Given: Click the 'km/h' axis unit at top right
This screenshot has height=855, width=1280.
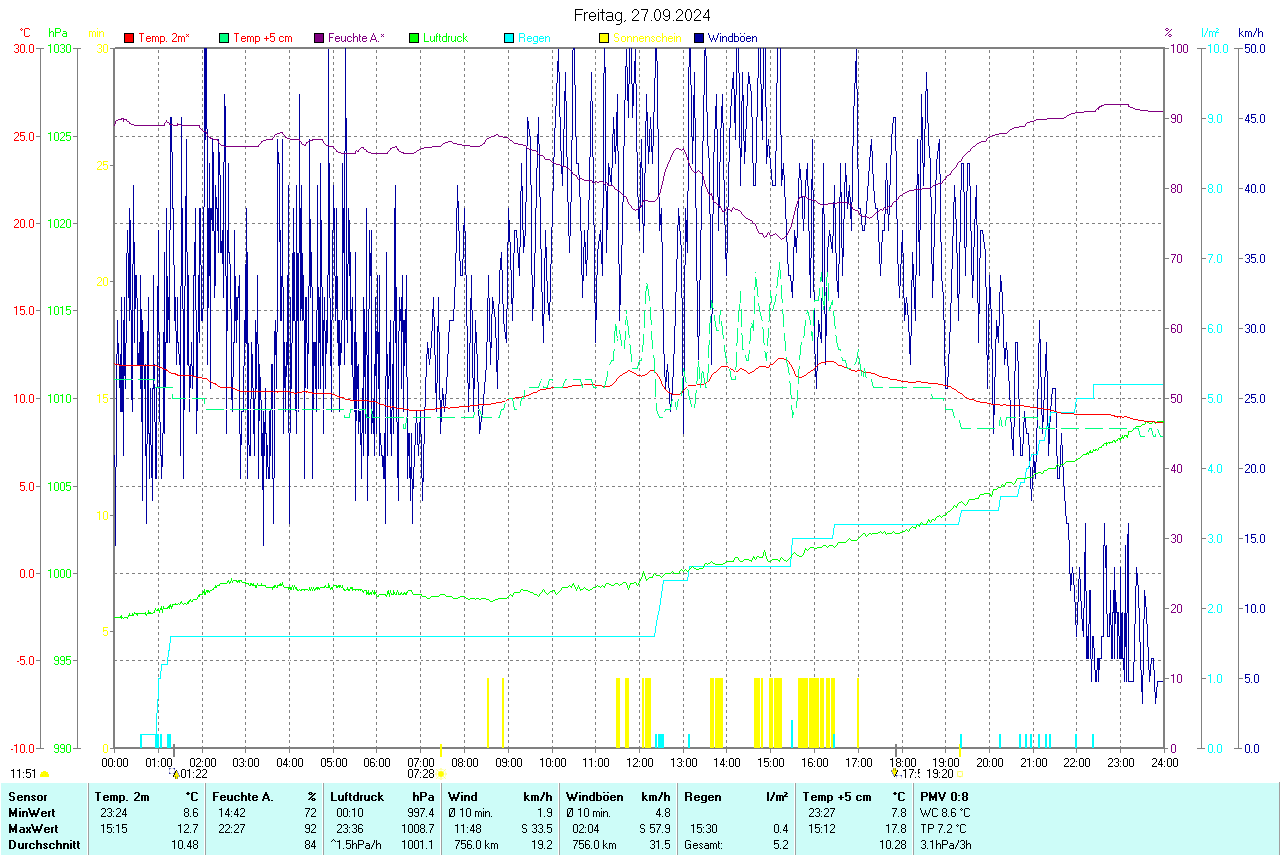Looking at the screenshot, I should [x=1250, y=33].
